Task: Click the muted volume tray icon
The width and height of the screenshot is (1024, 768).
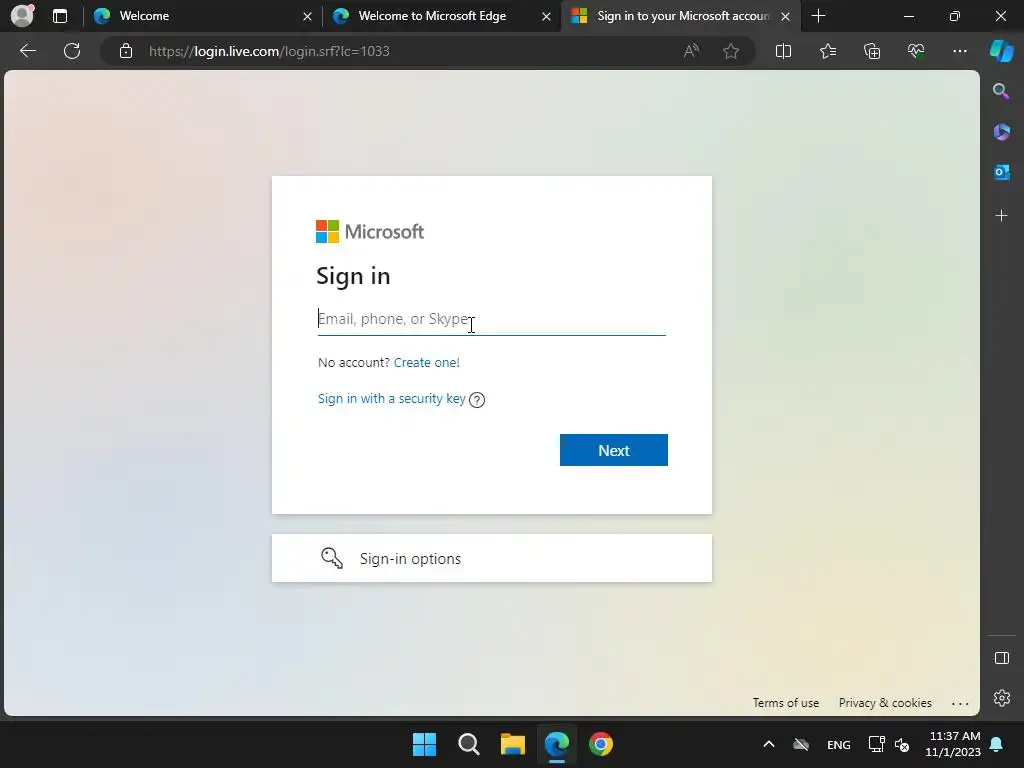Action: (x=902, y=744)
